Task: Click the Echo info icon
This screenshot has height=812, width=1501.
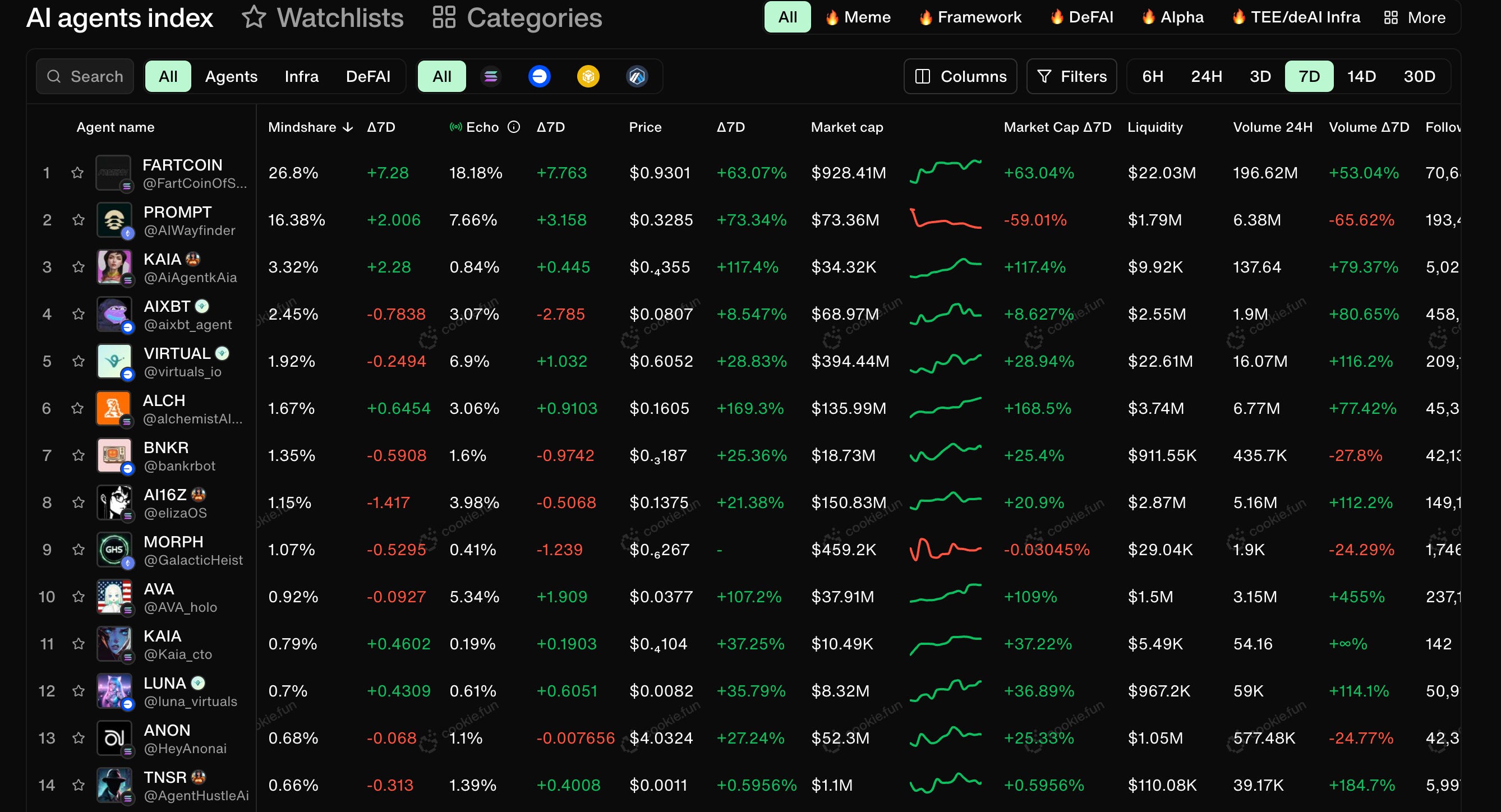Action: click(x=513, y=127)
